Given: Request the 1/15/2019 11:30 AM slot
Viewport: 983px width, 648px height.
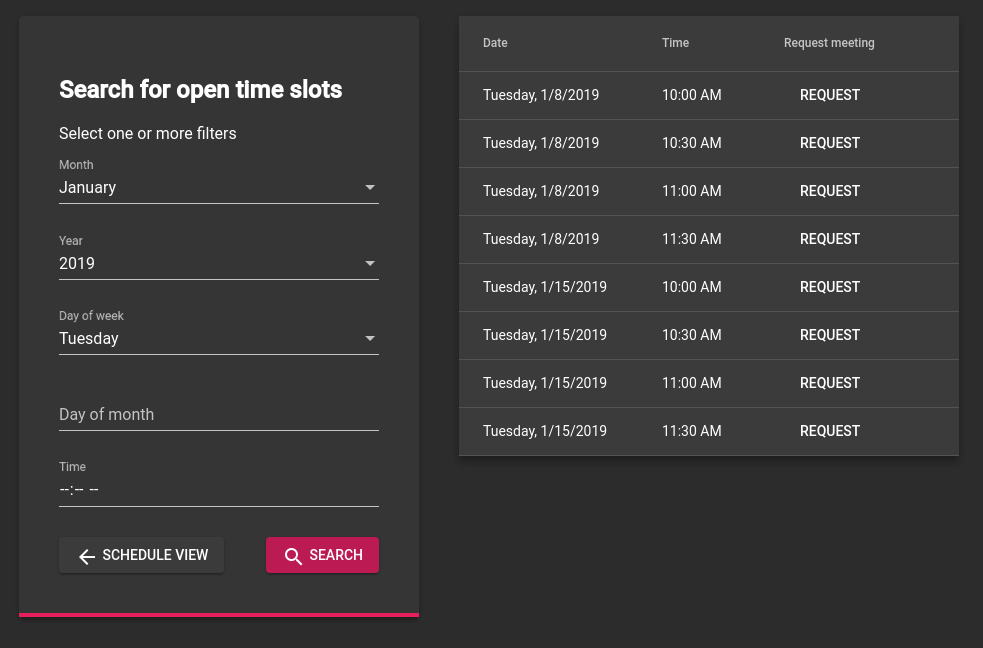Looking at the screenshot, I should coord(829,431).
